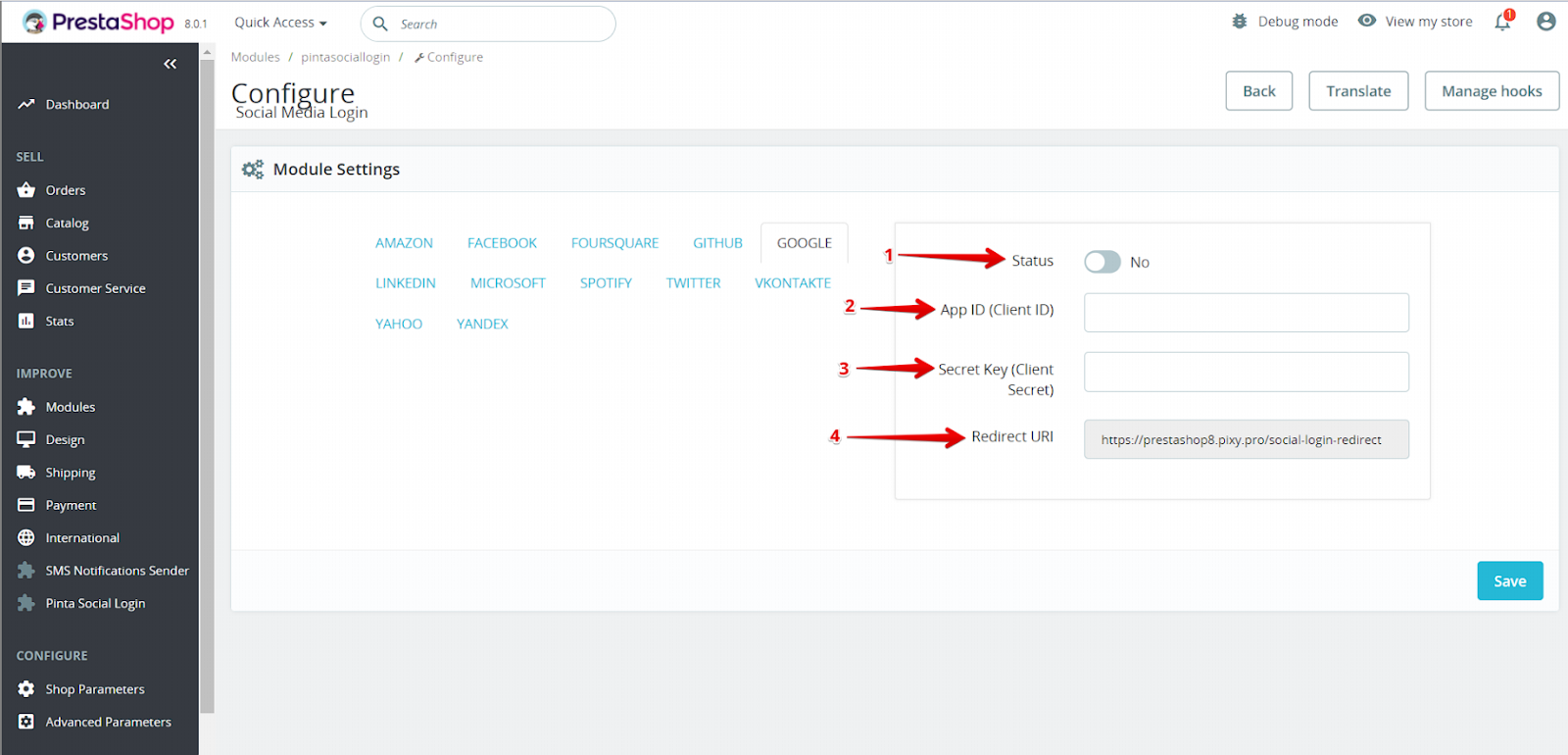Open the YAHOO provider tab
The height and width of the screenshot is (755, 1568).
point(399,324)
